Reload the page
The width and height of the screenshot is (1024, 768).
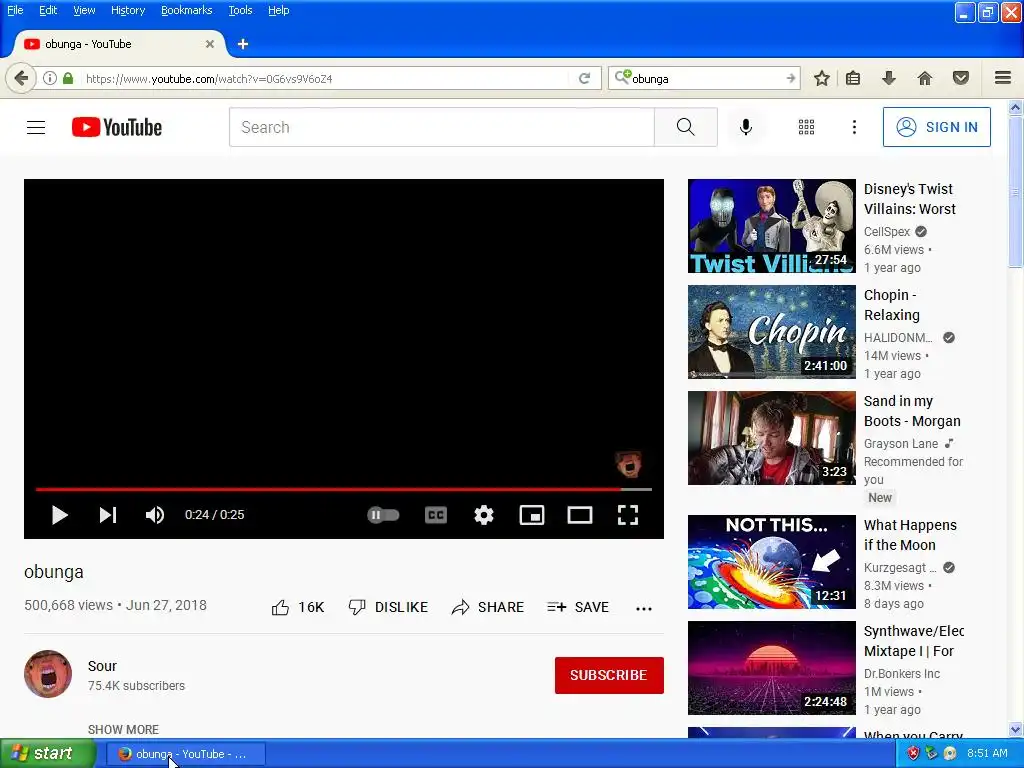pyautogui.click(x=584, y=79)
